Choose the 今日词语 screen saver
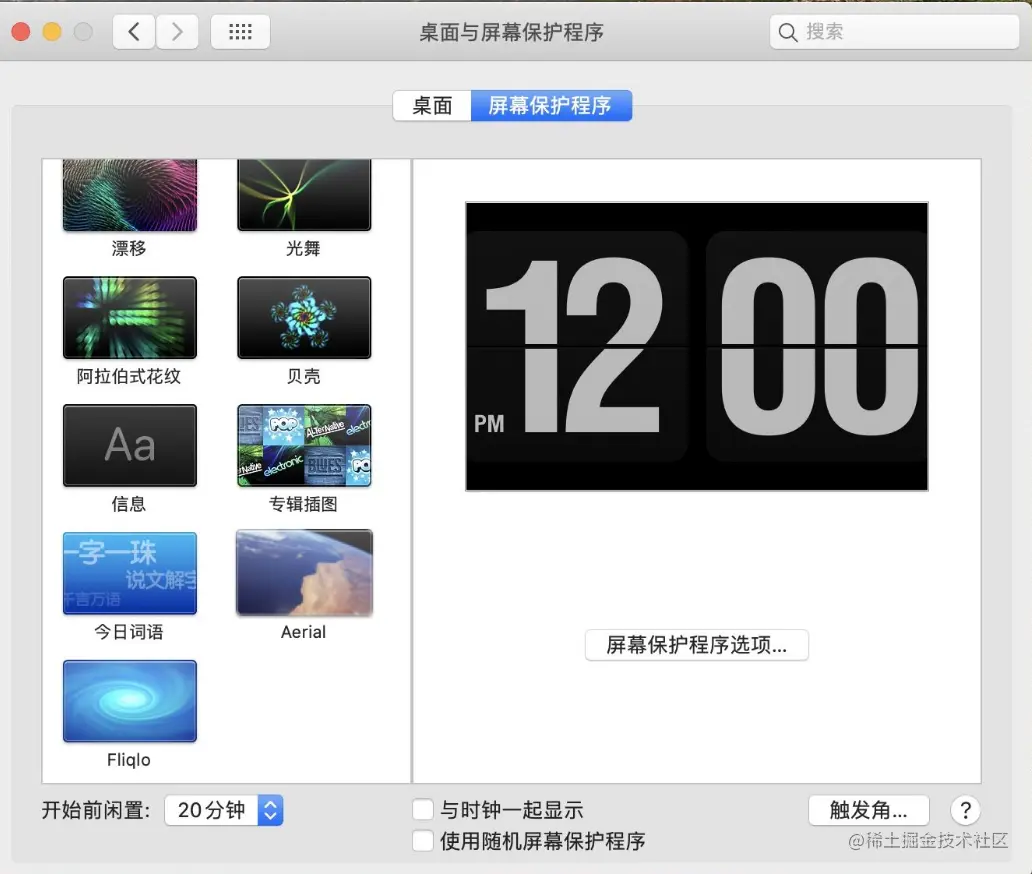 [x=129, y=573]
